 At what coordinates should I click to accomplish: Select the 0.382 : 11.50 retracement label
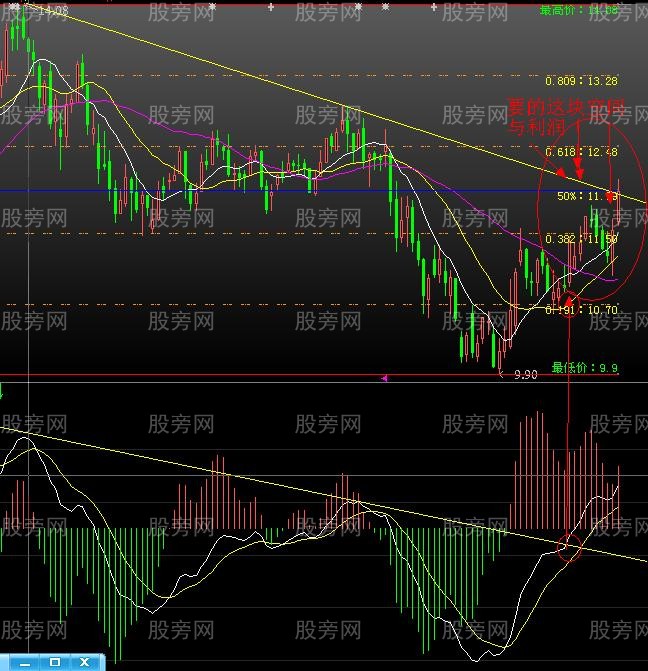[x=581, y=239]
